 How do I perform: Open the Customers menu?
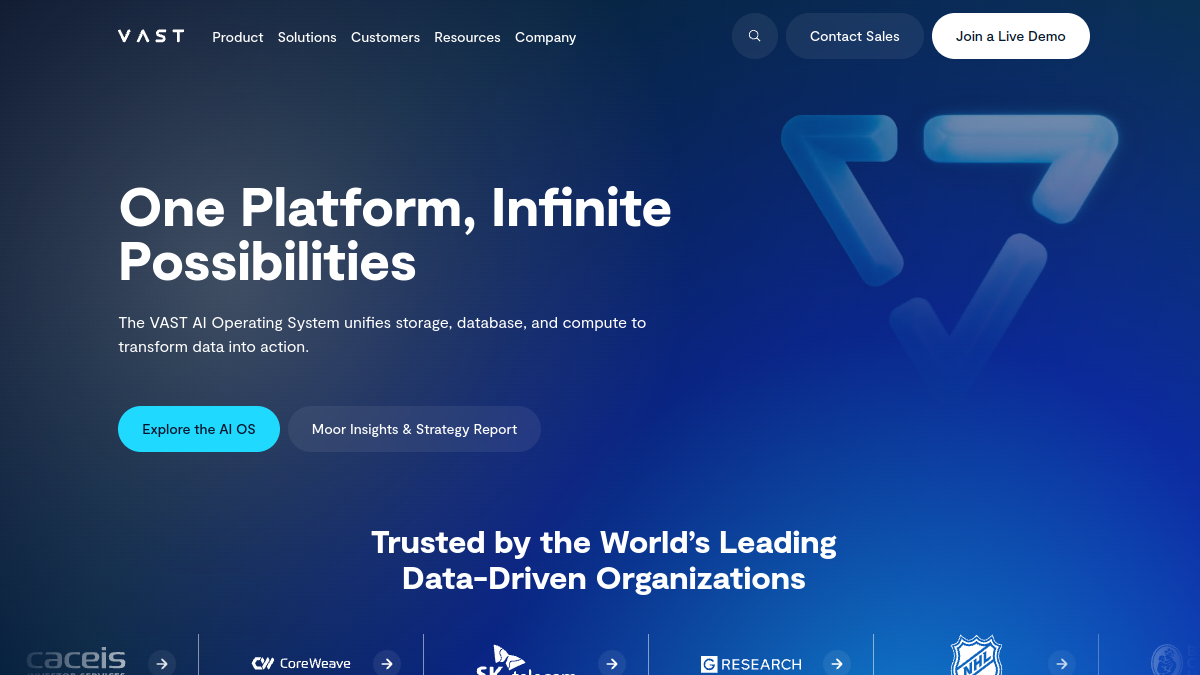pos(385,37)
